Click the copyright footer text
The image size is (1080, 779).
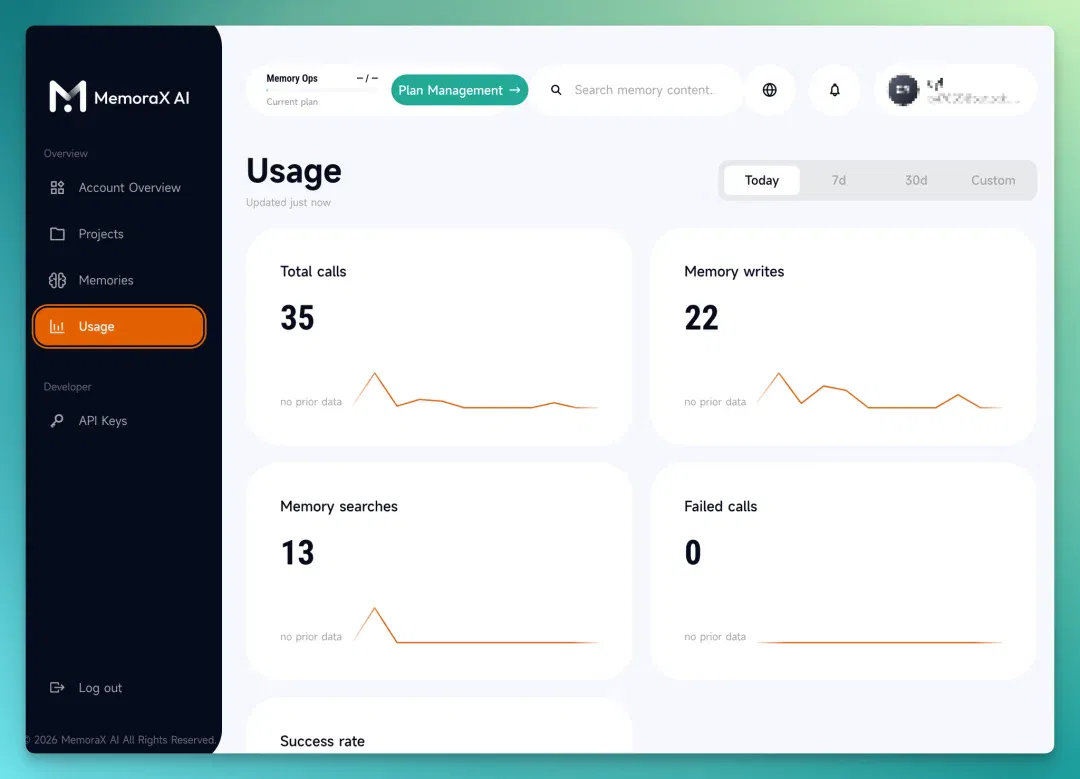(121, 740)
